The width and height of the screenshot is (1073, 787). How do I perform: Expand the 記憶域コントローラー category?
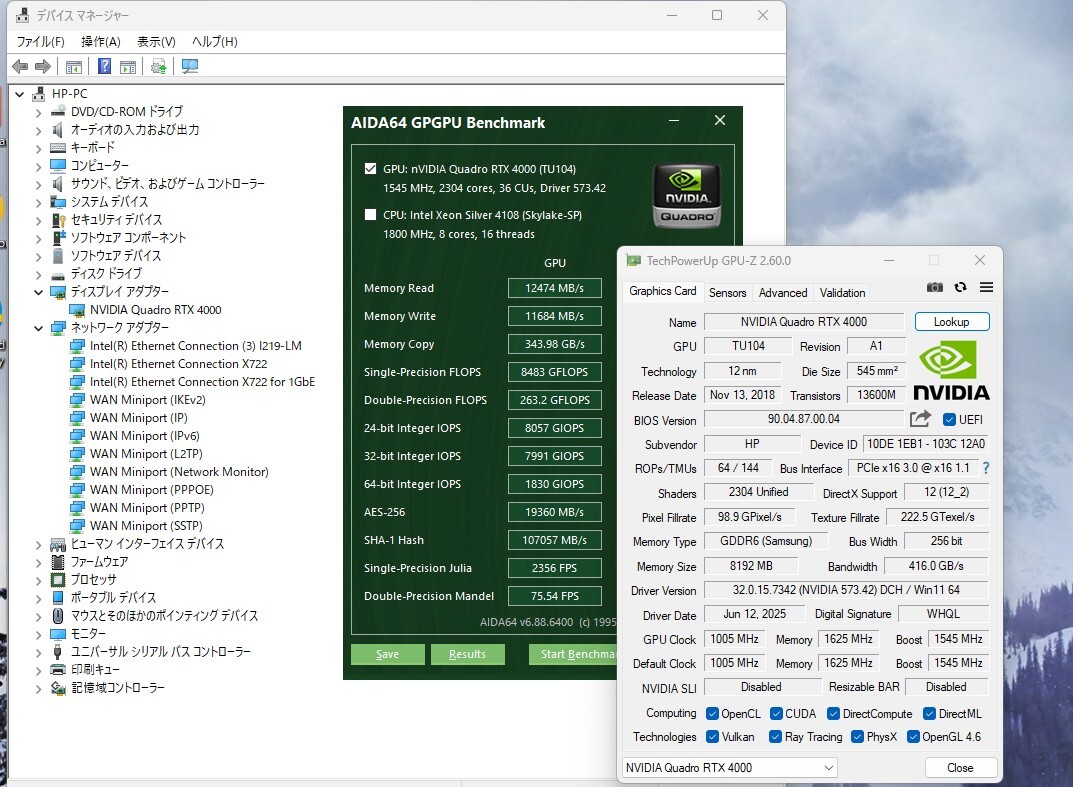pyautogui.click(x=38, y=688)
